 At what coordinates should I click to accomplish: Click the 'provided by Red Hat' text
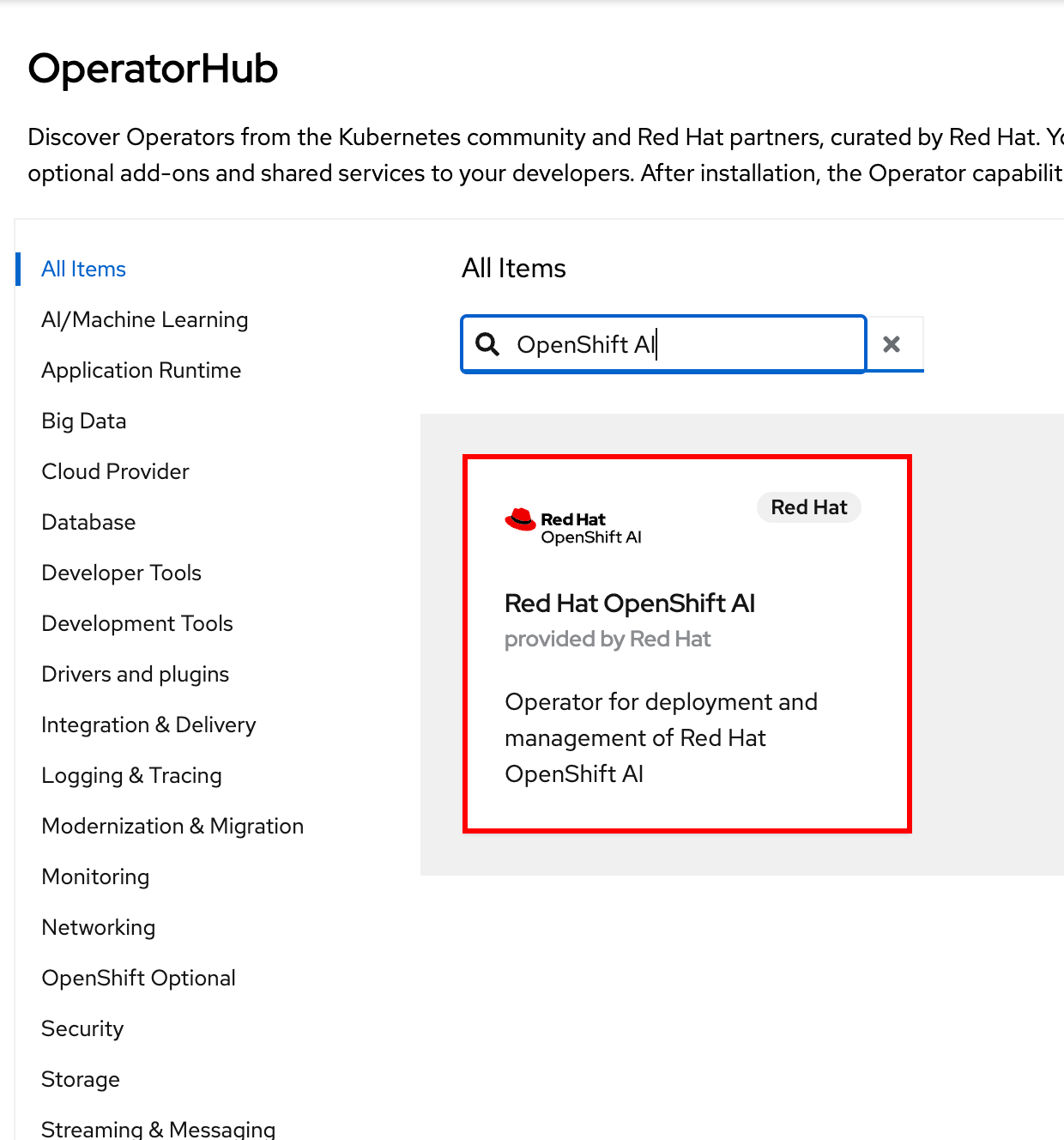click(608, 639)
